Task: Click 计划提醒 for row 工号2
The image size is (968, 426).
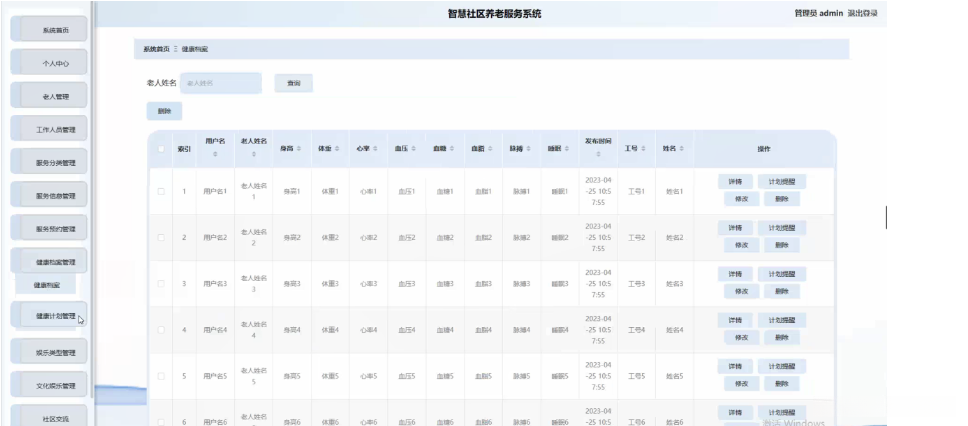Action: pyautogui.click(x=782, y=228)
